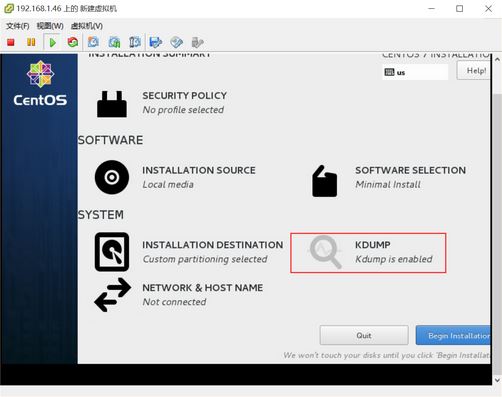The height and width of the screenshot is (397, 502).
Task: Click the Help! button
Action: 474,71
